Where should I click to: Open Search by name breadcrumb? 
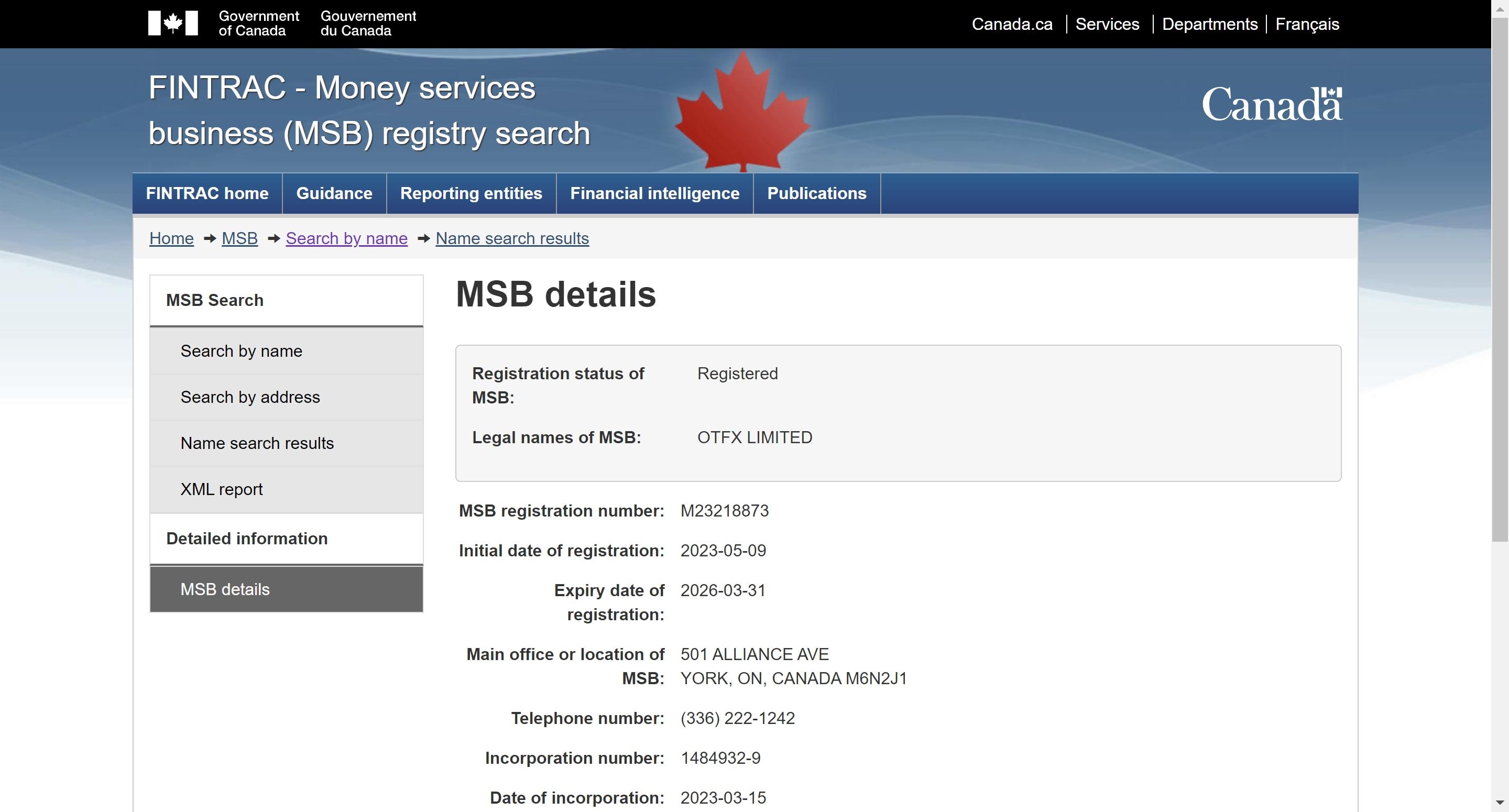tap(347, 238)
